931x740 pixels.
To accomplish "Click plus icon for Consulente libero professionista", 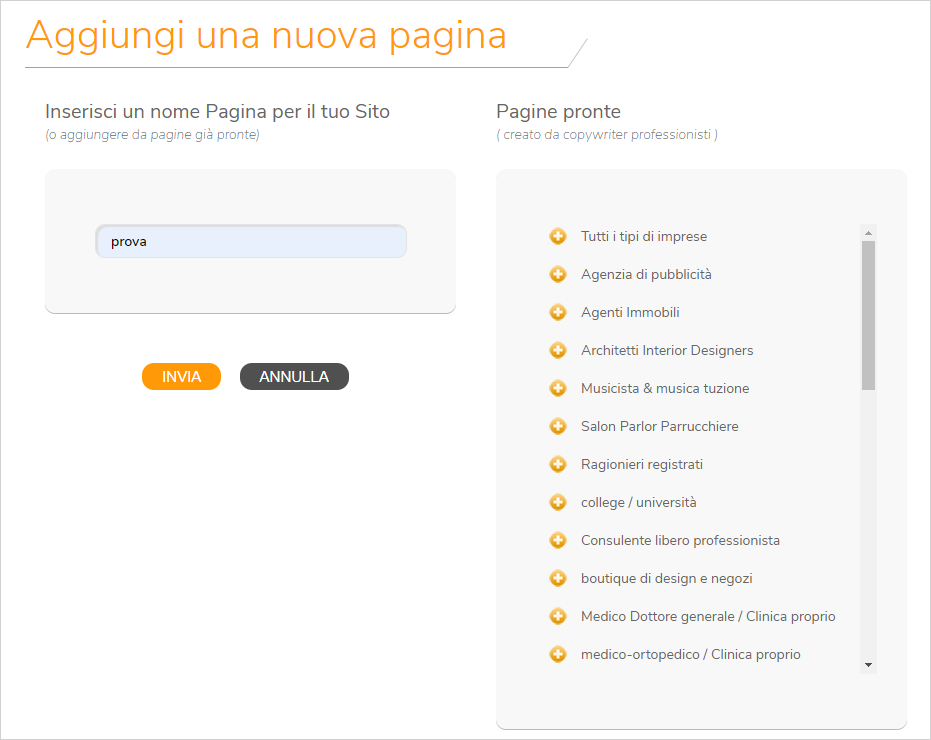I will pos(558,540).
